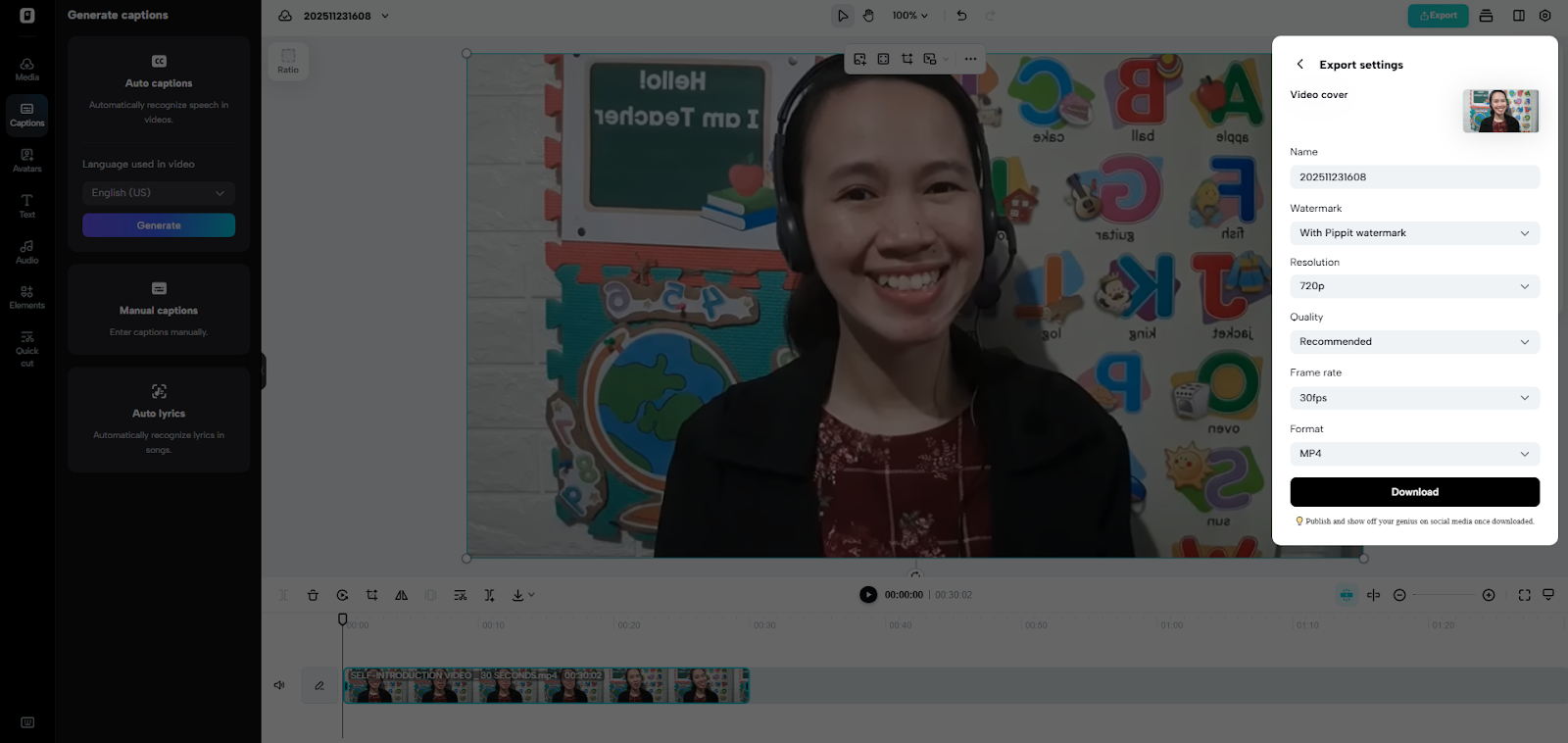Expand the Watermark dropdown
1568x743 pixels.
[x=1415, y=233]
